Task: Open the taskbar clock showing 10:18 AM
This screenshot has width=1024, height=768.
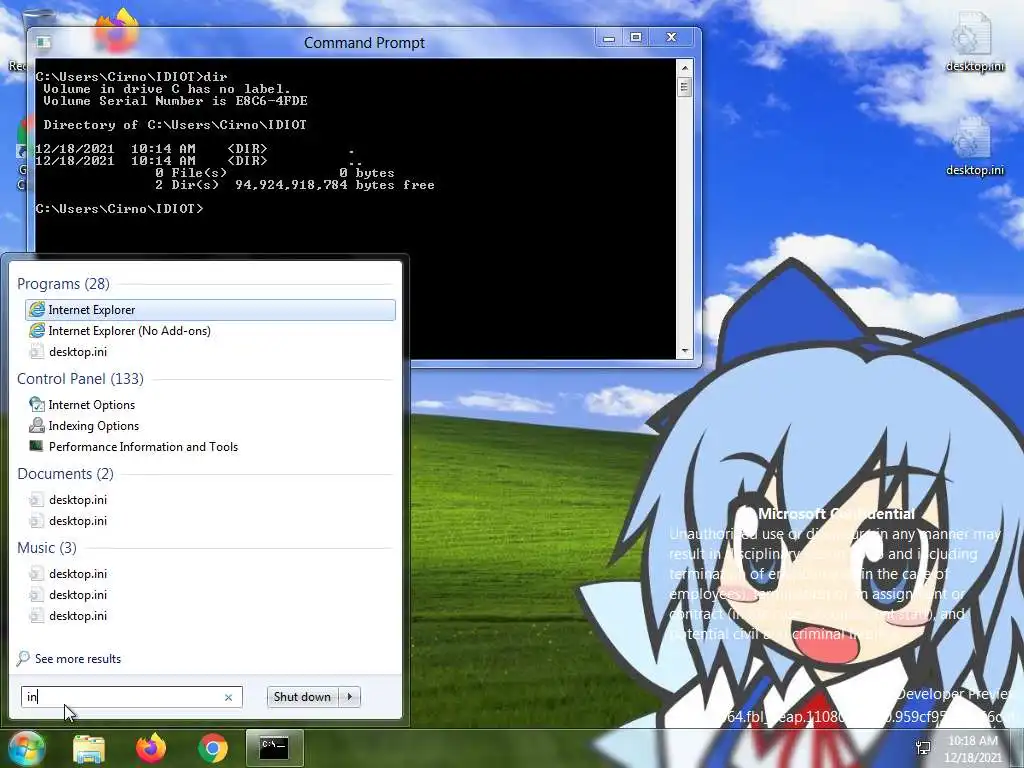Action: point(973,749)
